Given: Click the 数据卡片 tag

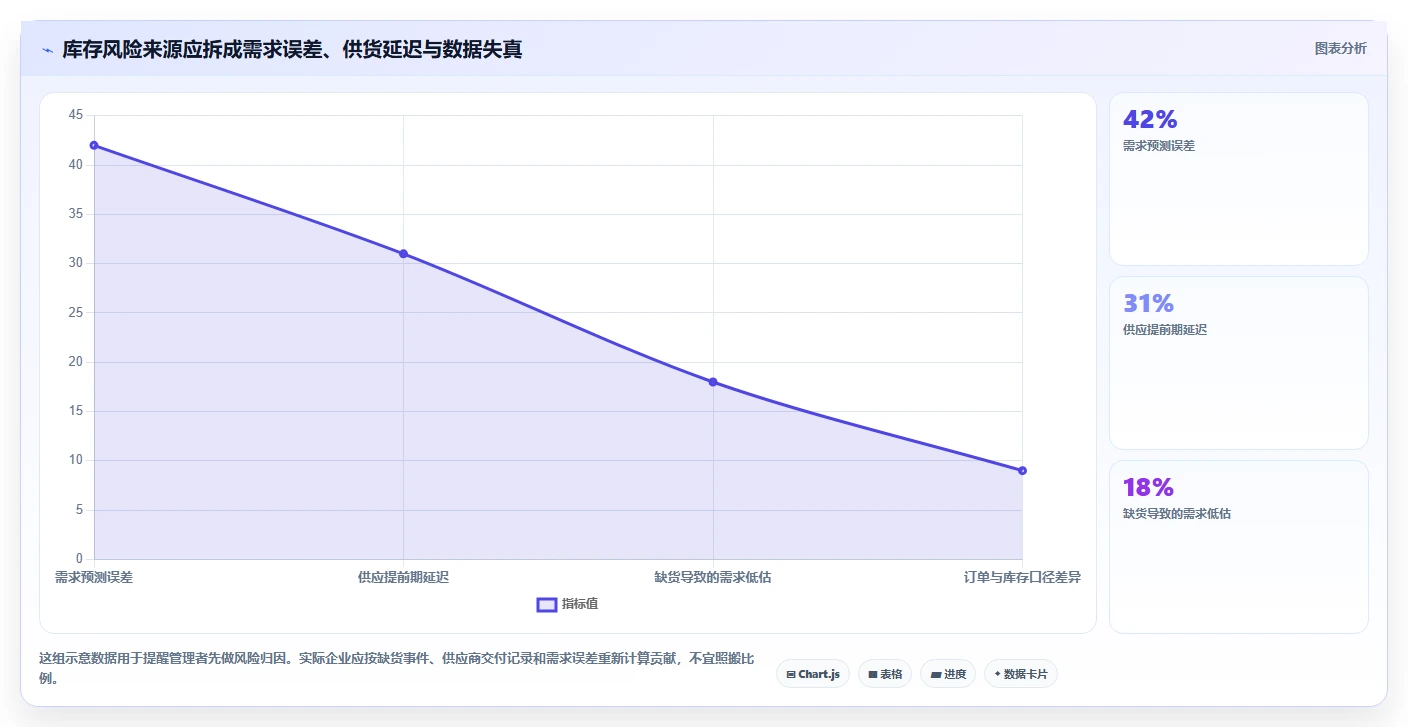Looking at the screenshot, I should coord(1021,674).
